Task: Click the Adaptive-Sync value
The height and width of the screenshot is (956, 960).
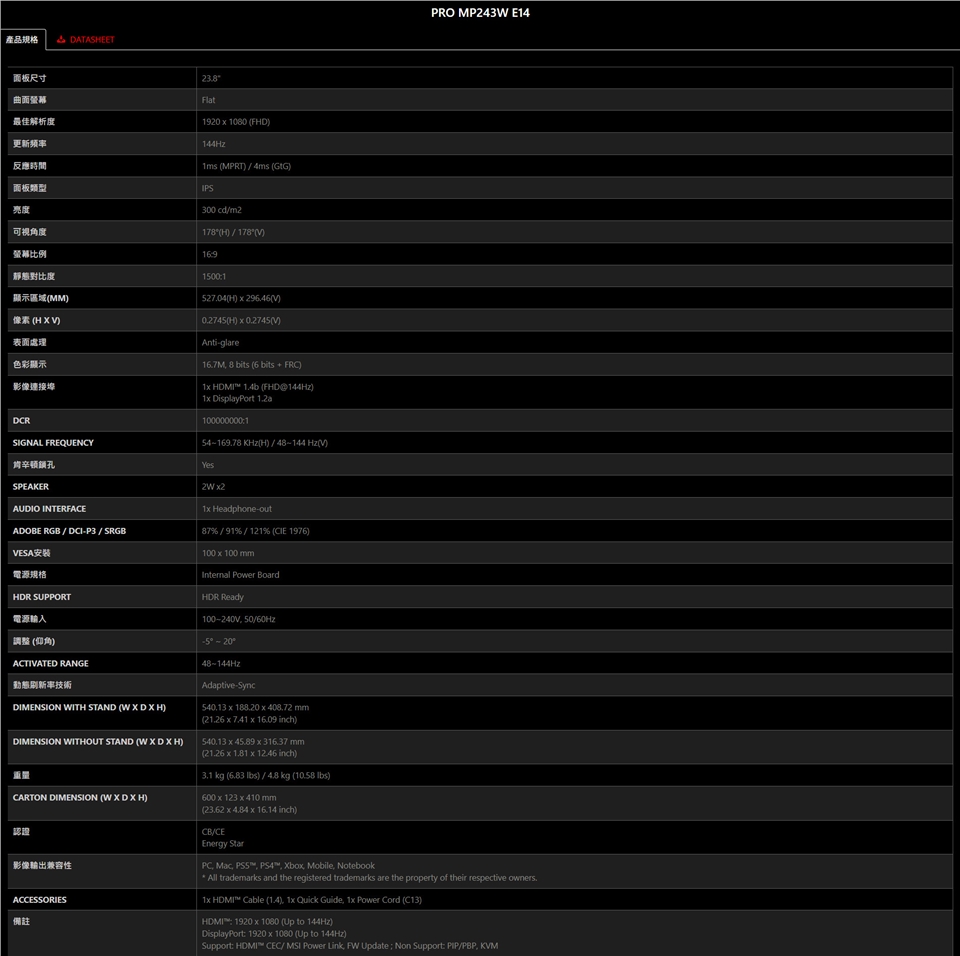Action: 227,686
